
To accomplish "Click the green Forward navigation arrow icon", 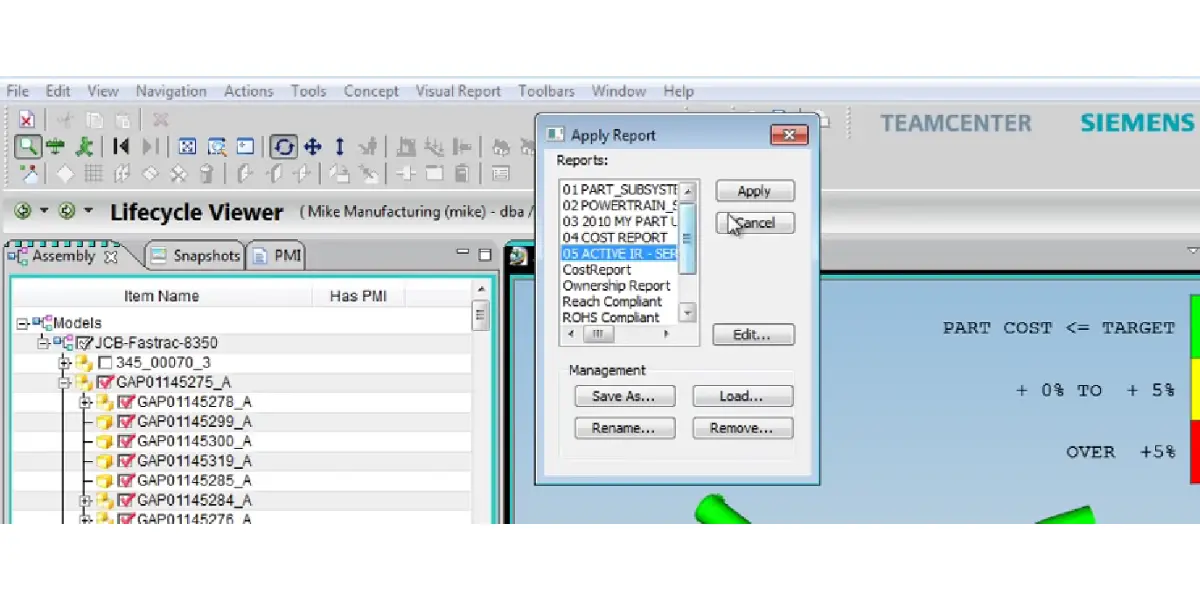I will [67, 211].
